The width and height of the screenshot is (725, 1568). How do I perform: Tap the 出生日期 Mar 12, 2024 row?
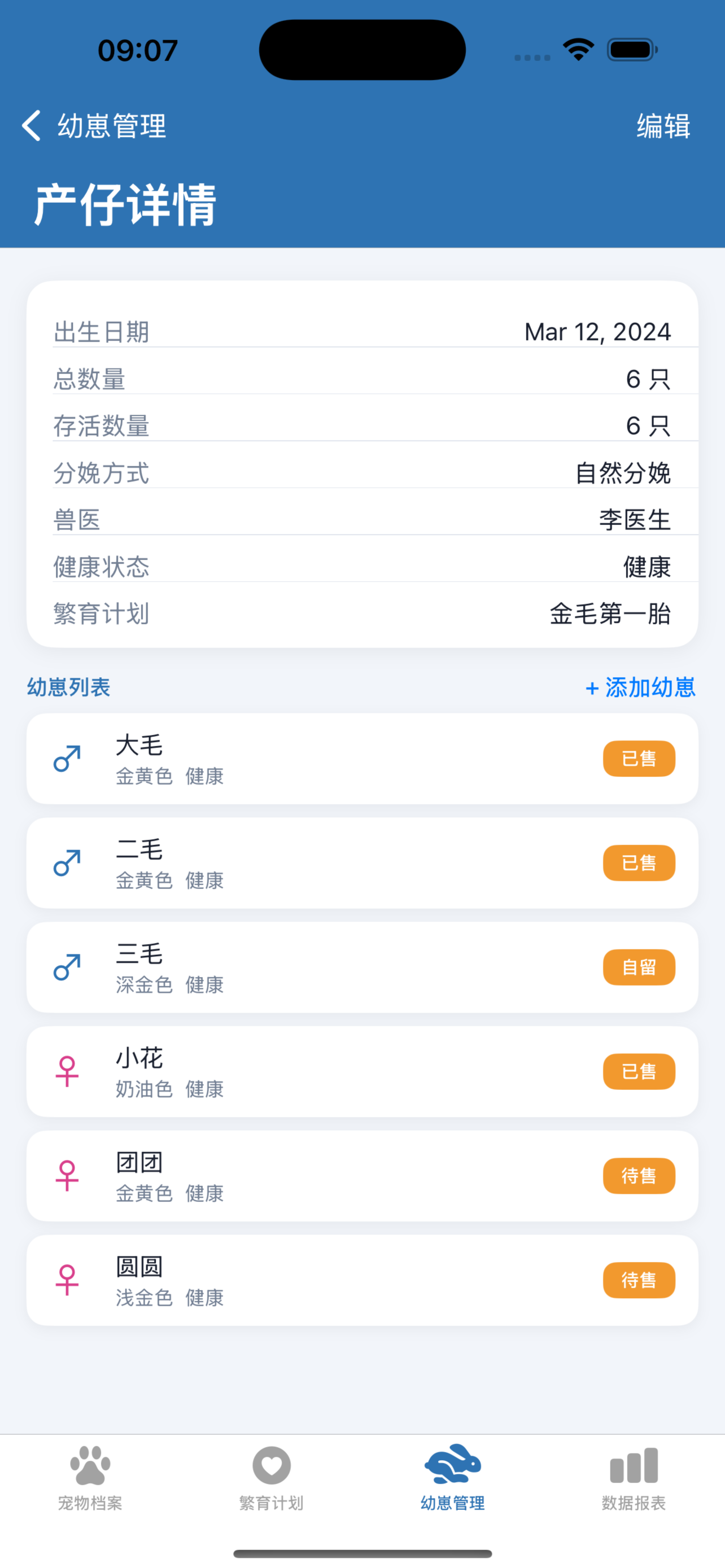362,332
